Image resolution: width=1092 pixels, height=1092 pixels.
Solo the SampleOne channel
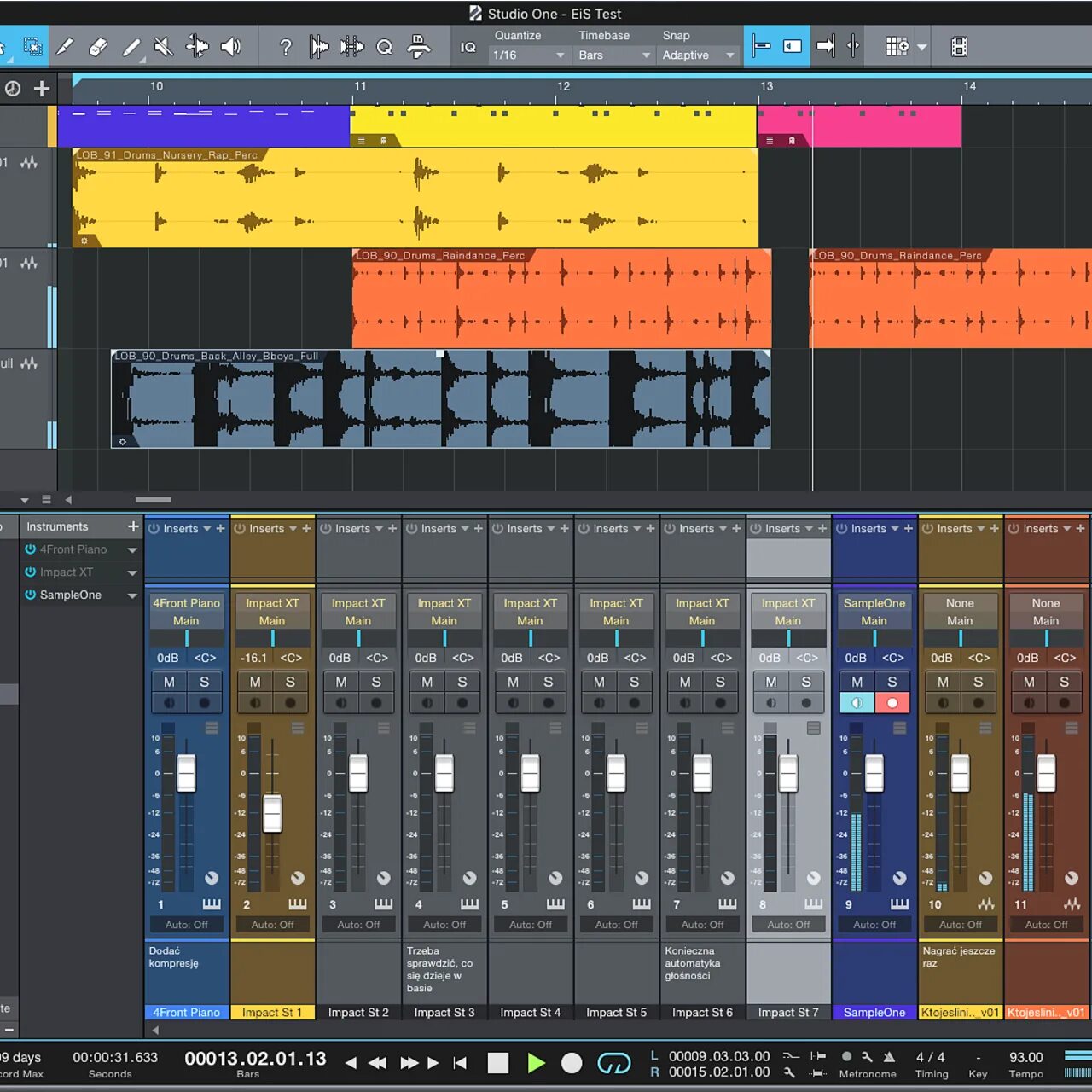[x=892, y=682]
